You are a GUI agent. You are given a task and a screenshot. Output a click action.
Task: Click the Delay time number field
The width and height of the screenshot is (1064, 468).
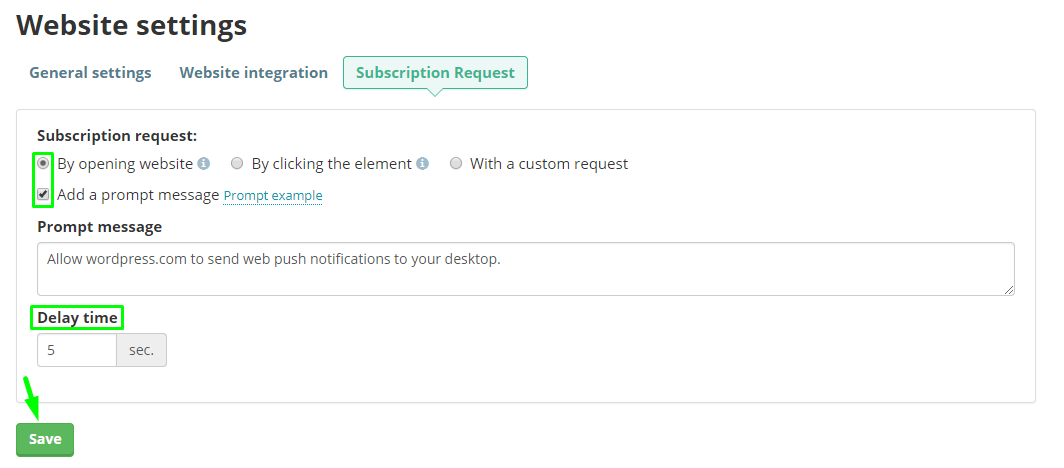tap(77, 350)
